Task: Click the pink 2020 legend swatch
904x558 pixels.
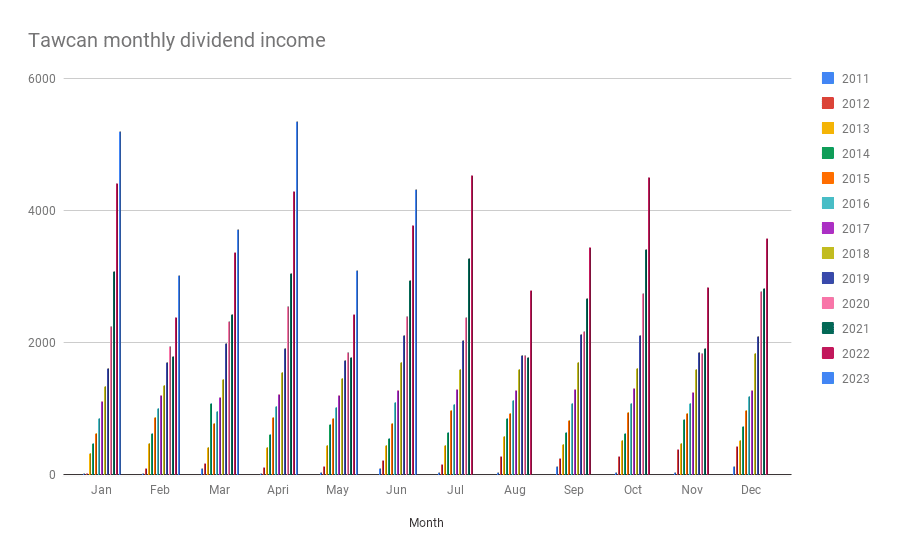Action: pos(827,304)
